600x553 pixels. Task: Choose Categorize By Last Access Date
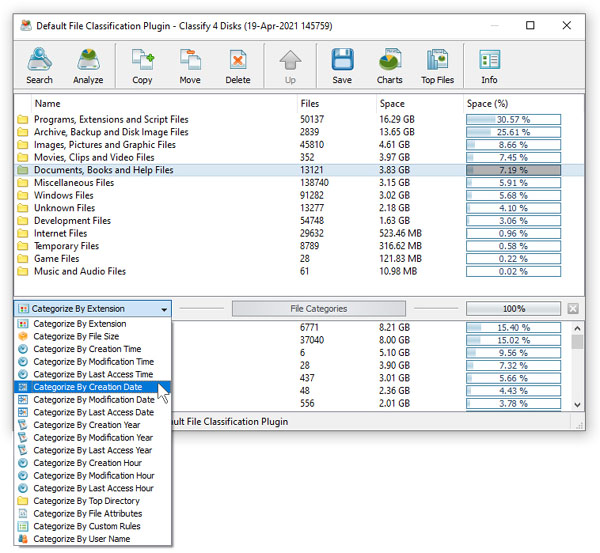[93, 412]
